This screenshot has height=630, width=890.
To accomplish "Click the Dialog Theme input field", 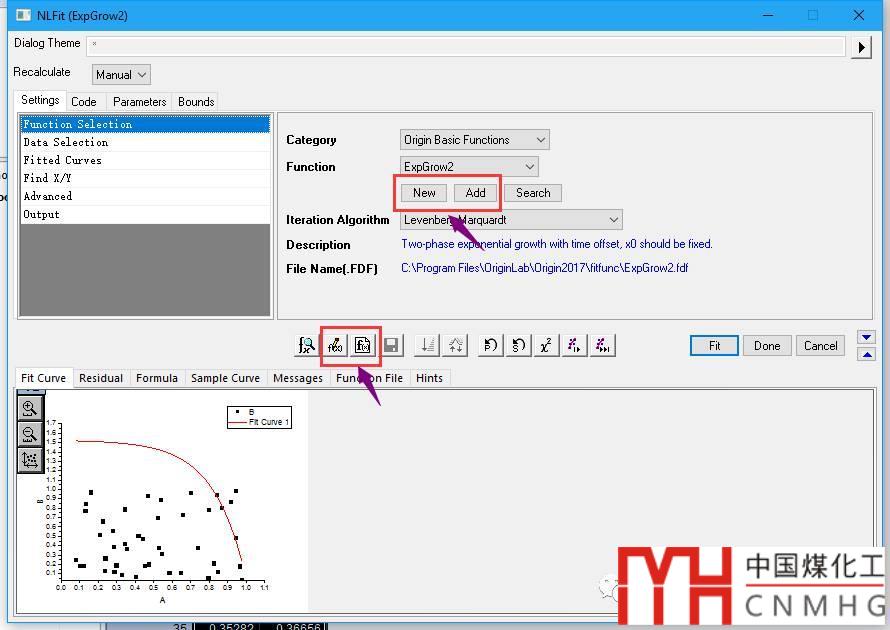I will 466,47.
